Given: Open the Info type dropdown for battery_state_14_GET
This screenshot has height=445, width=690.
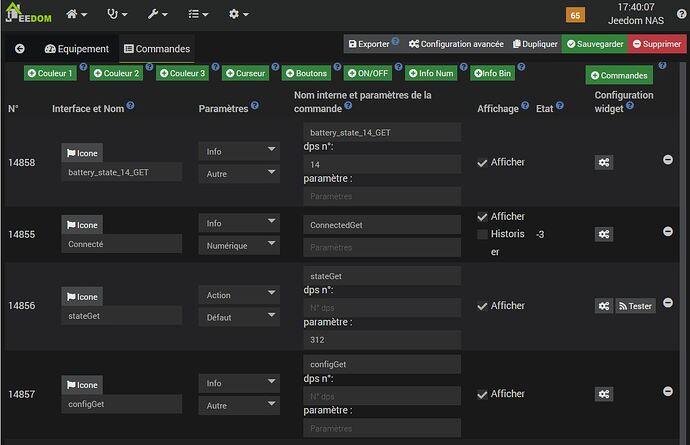Looking at the screenshot, I should coord(239,151).
